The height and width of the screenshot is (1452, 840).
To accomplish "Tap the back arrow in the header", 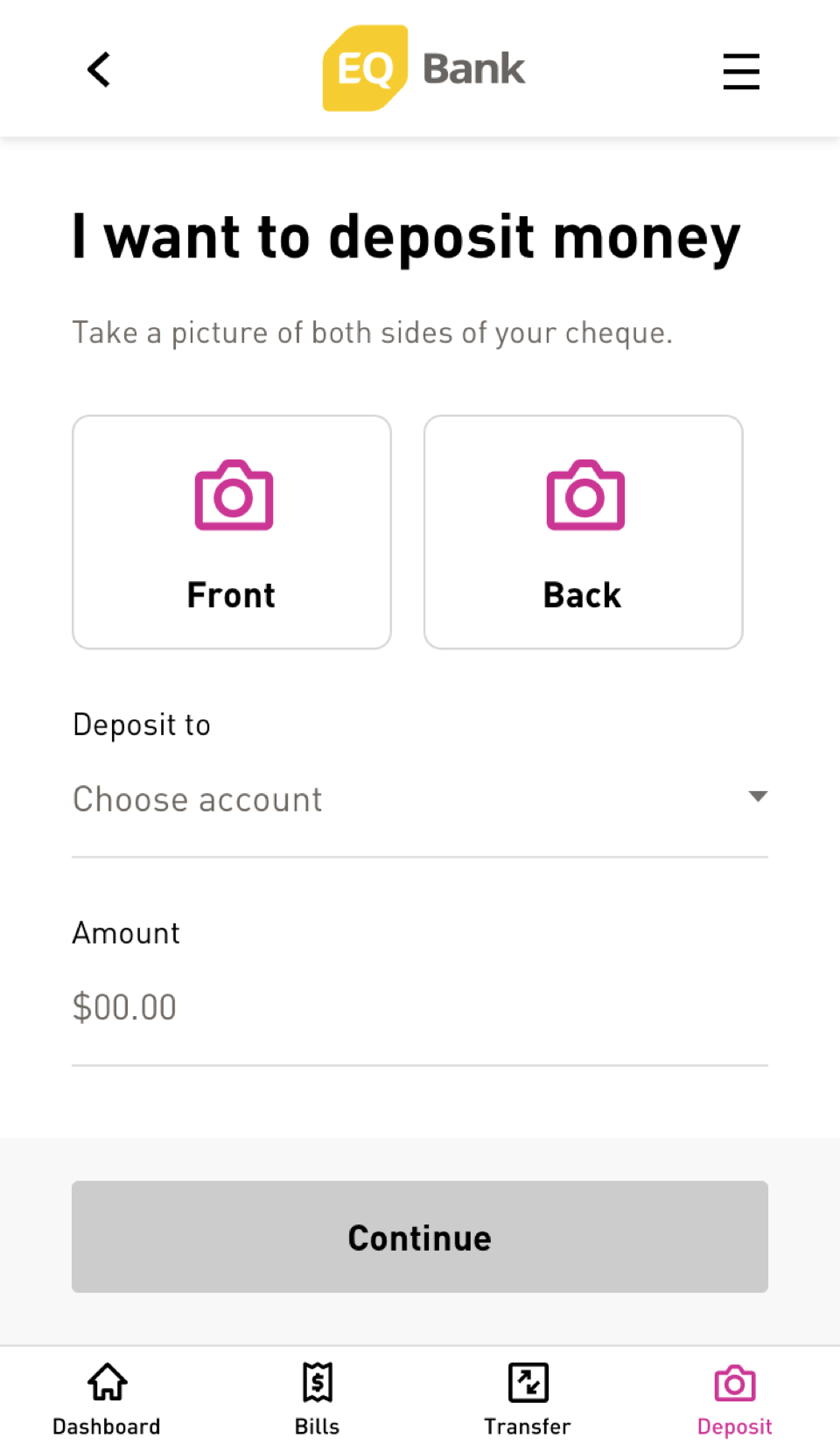I will click(99, 70).
